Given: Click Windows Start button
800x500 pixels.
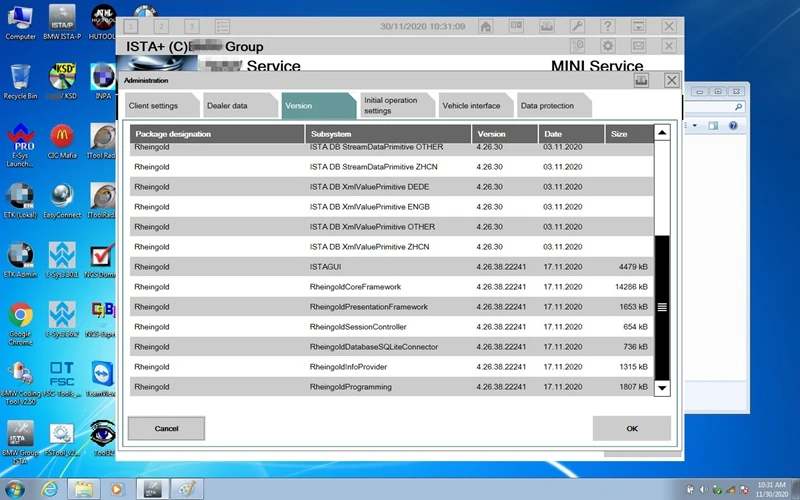Looking at the screenshot, I should tap(14, 489).
